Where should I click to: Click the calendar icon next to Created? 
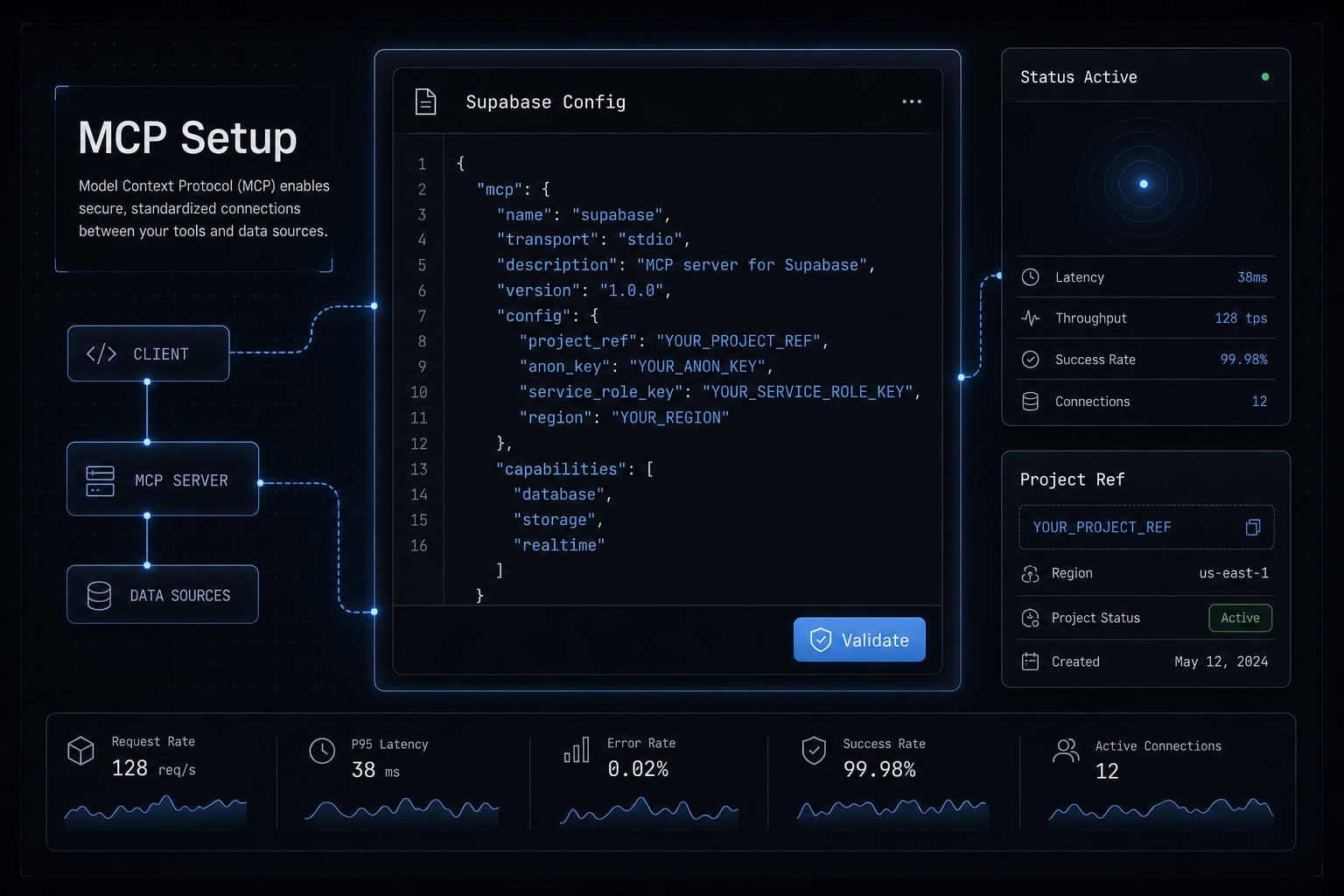(x=1030, y=661)
